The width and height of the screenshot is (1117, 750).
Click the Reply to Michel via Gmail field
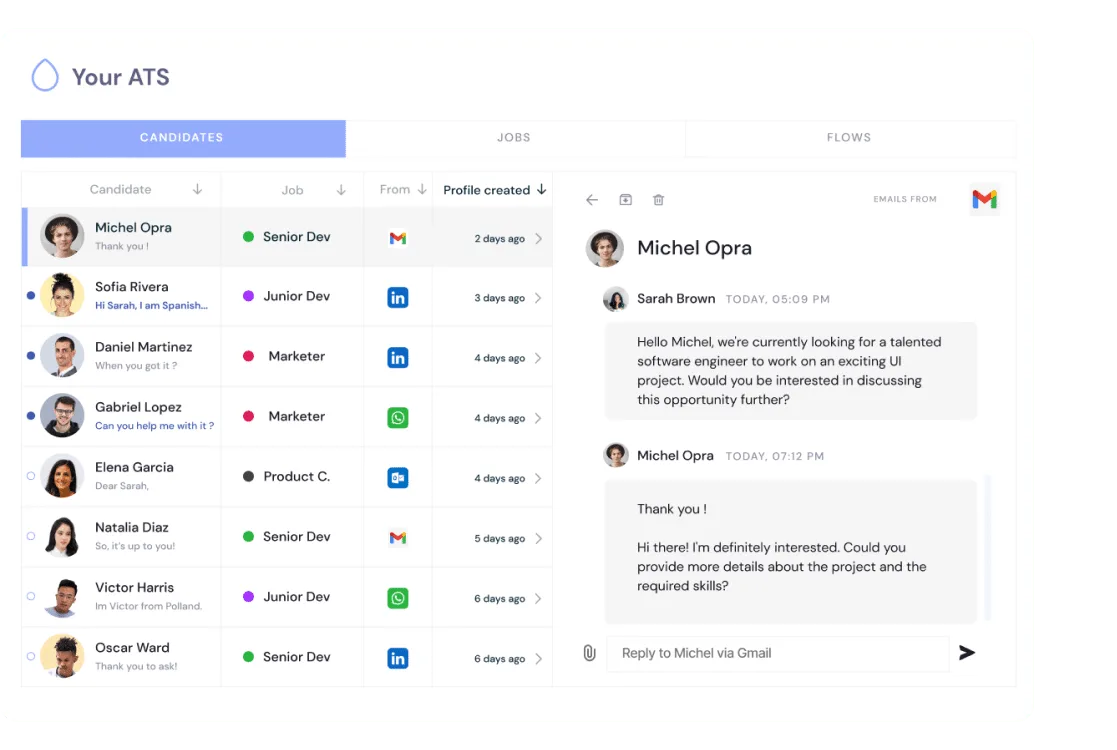click(x=777, y=653)
